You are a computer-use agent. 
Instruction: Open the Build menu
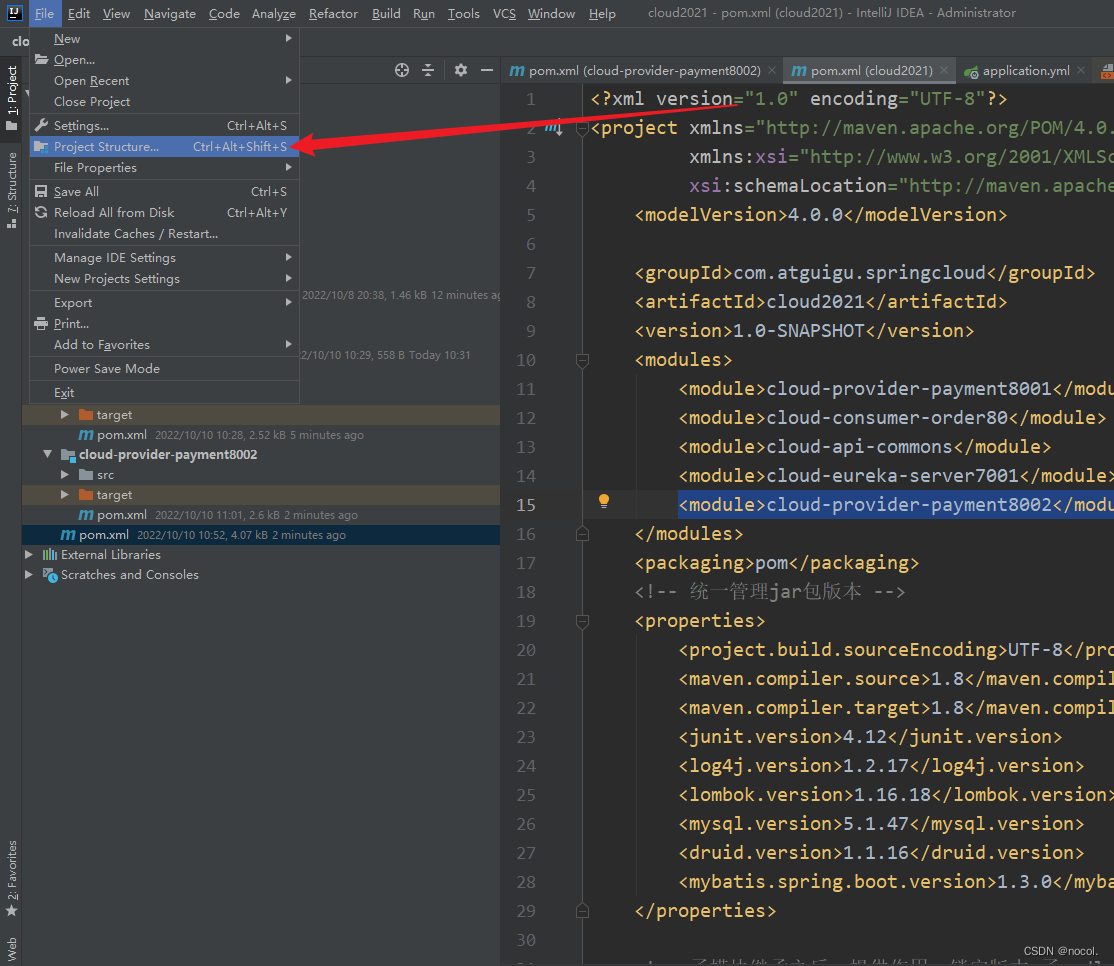tap(386, 13)
